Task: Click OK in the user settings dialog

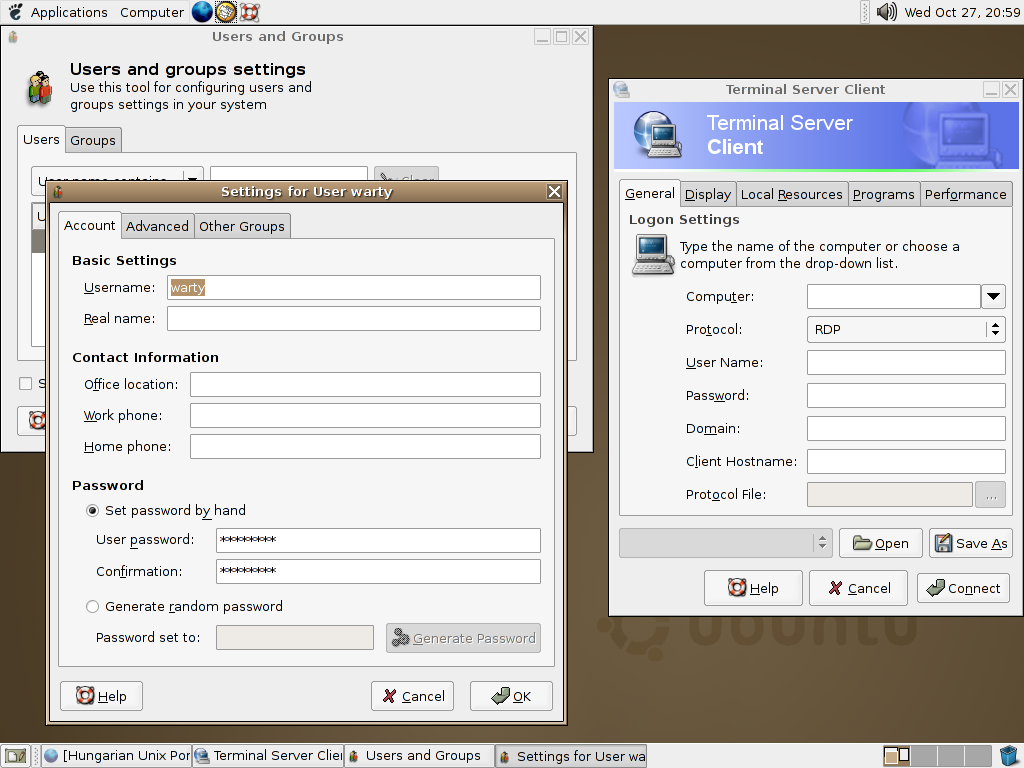Action: pyautogui.click(x=511, y=696)
